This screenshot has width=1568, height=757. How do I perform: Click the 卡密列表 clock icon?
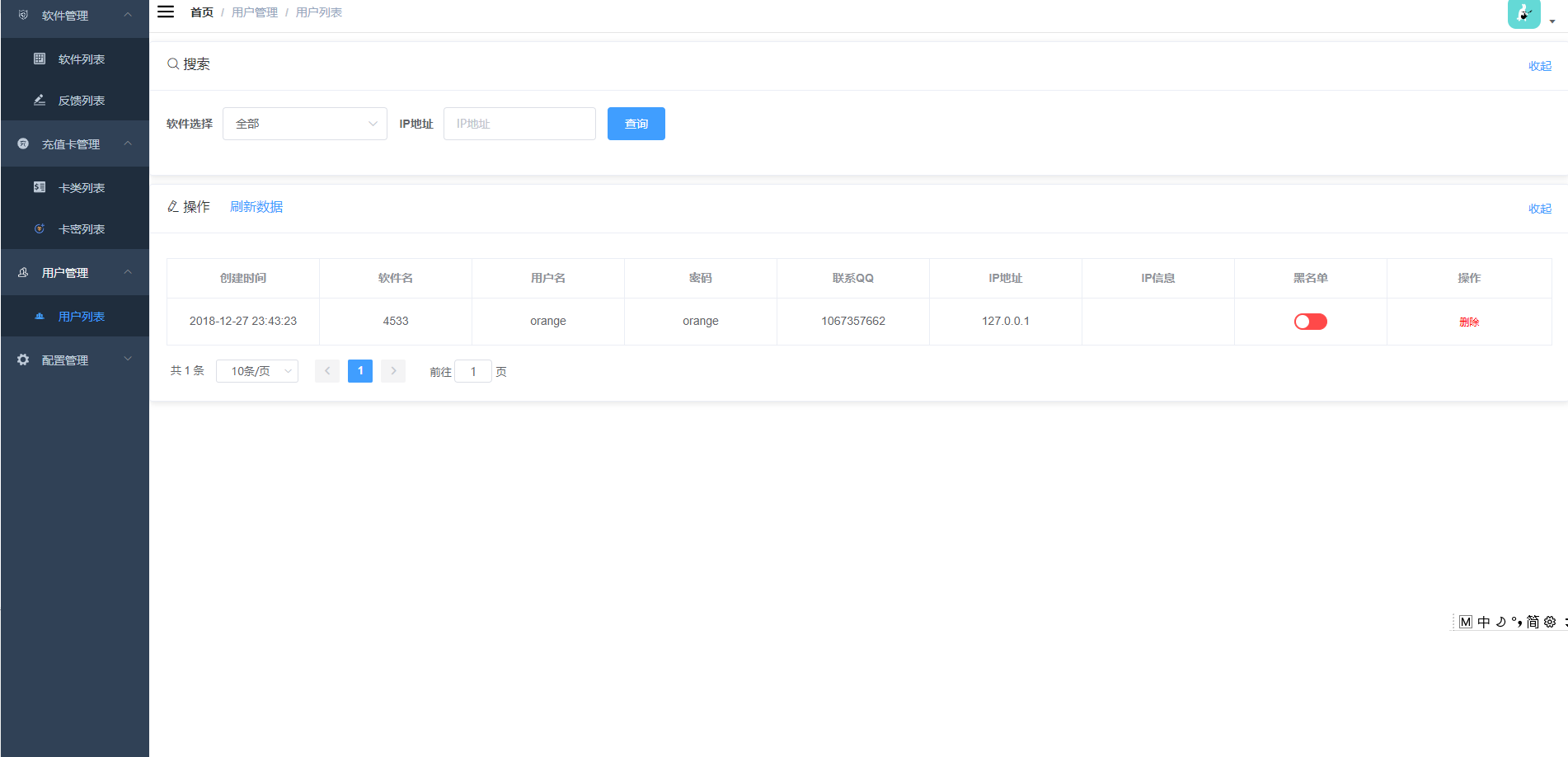pyautogui.click(x=40, y=228)
